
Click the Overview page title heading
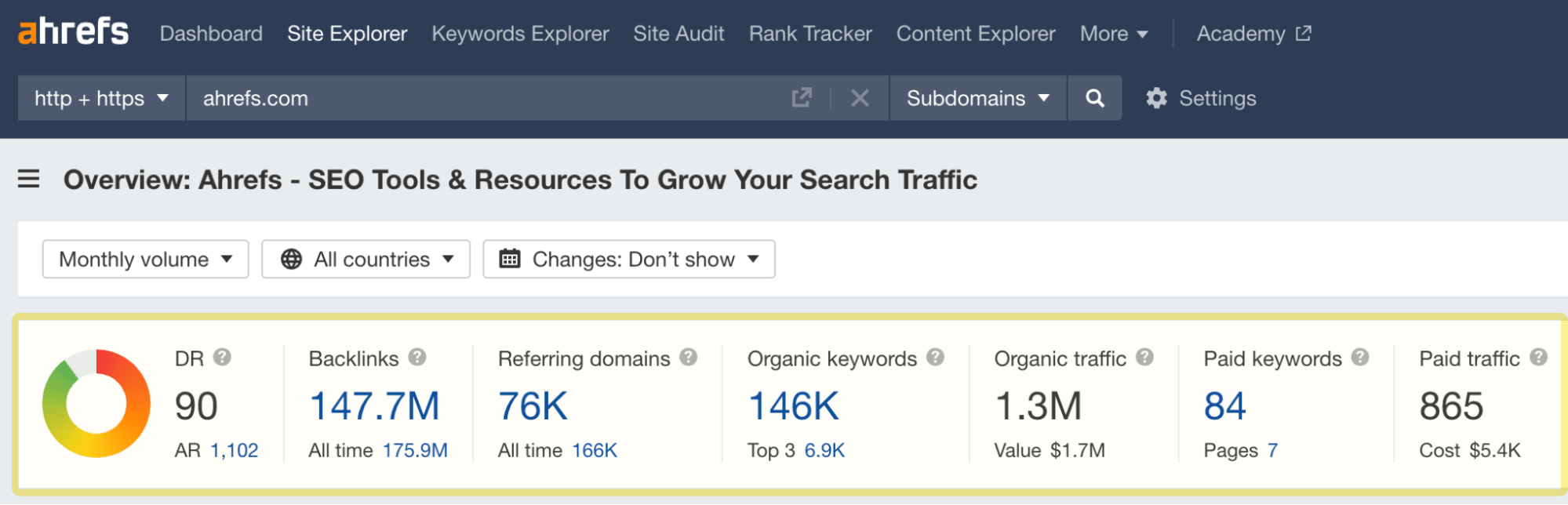pos(520,180)
